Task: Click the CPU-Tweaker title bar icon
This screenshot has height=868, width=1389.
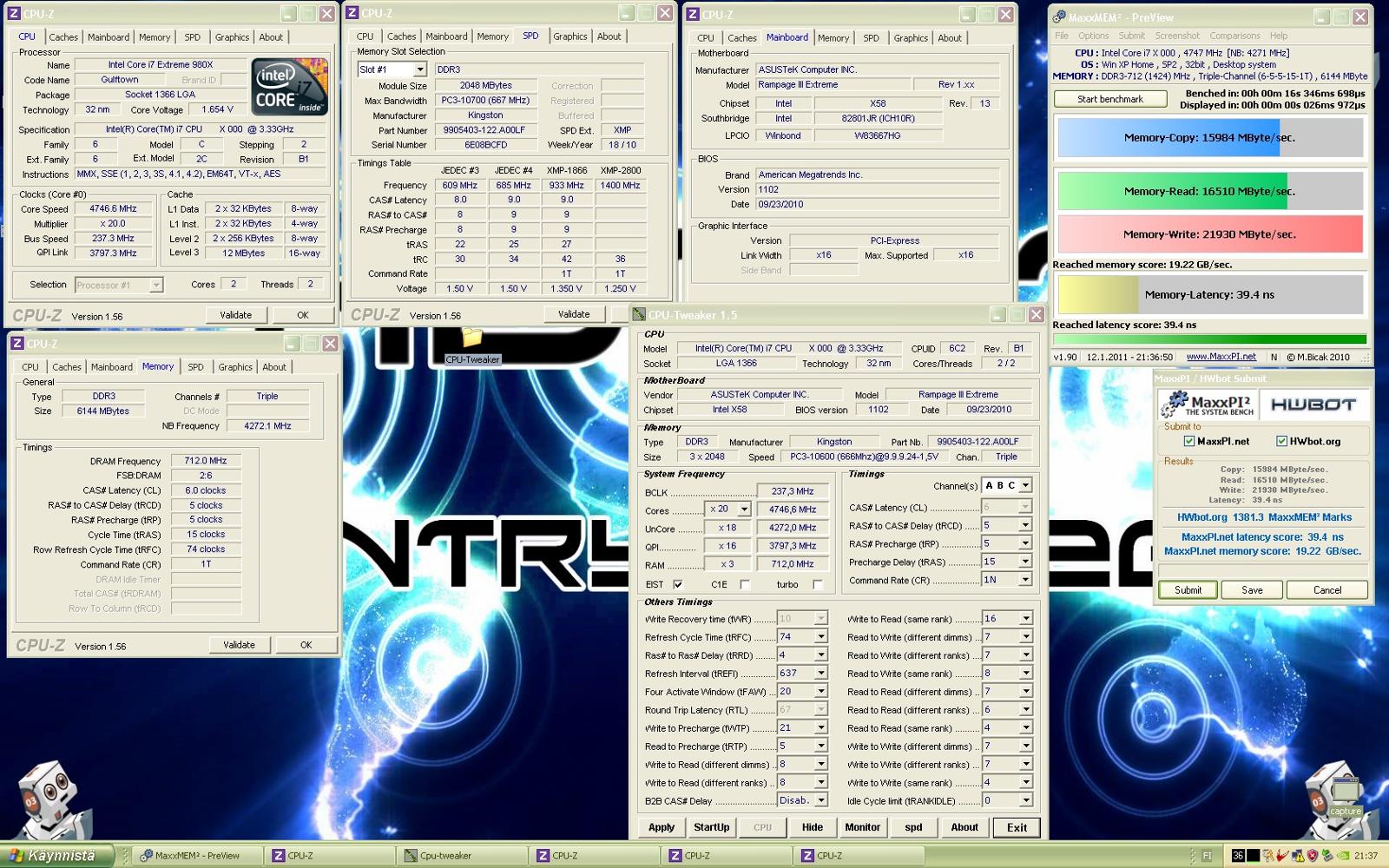Action: 639,314
